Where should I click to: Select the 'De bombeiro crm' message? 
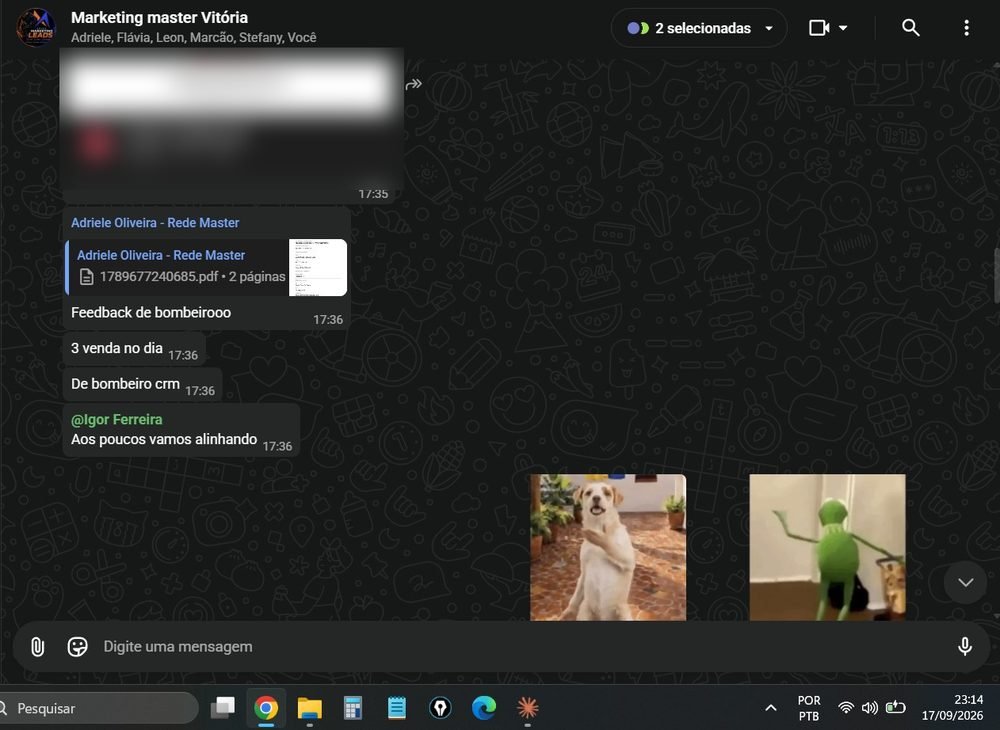coord(126,384)
